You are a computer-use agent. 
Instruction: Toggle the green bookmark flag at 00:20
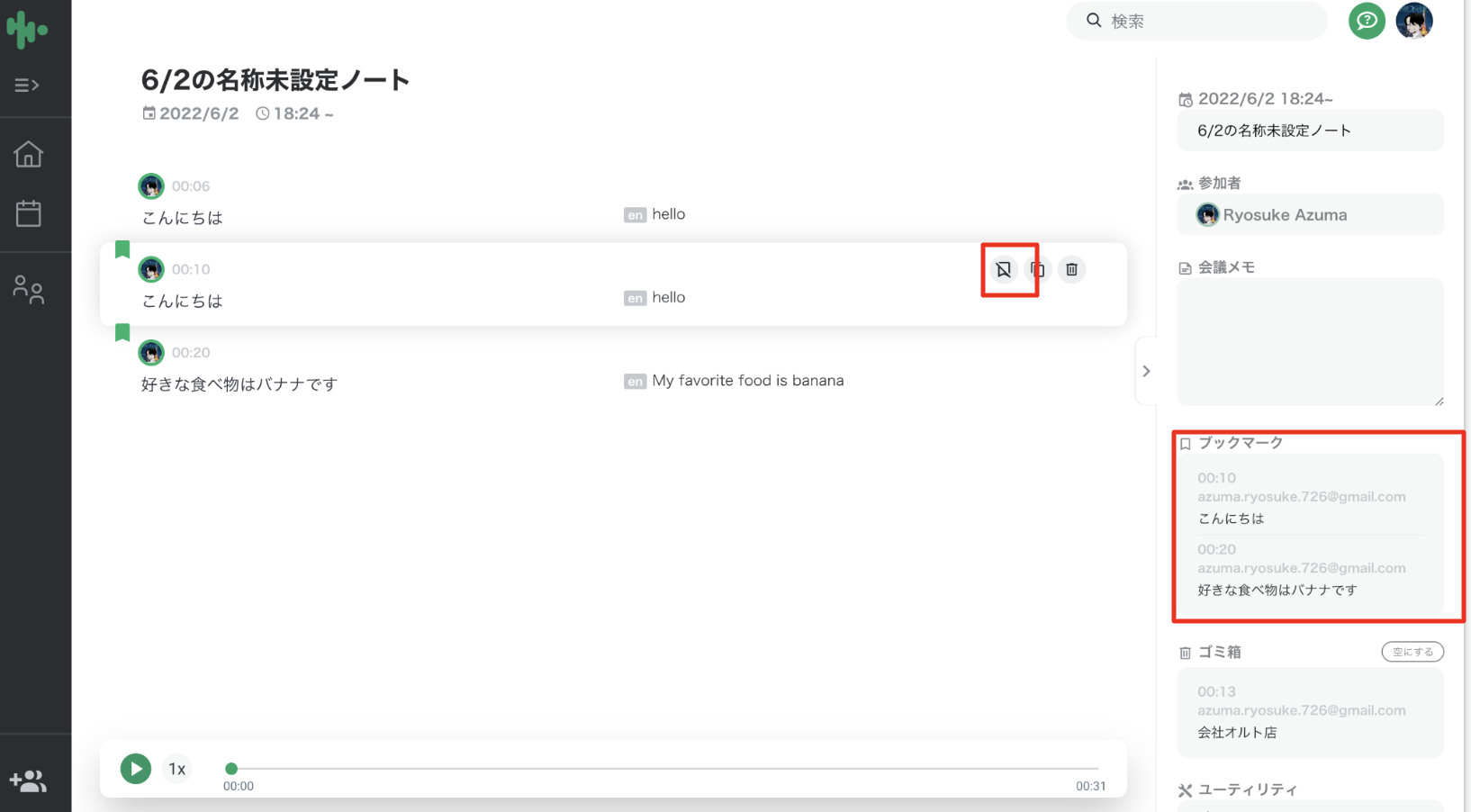coord(122,333)
